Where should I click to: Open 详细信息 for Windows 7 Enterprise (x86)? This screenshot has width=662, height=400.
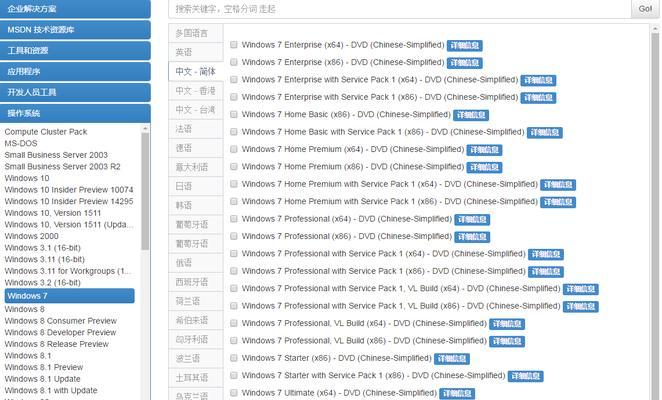(x=464, y=63)
